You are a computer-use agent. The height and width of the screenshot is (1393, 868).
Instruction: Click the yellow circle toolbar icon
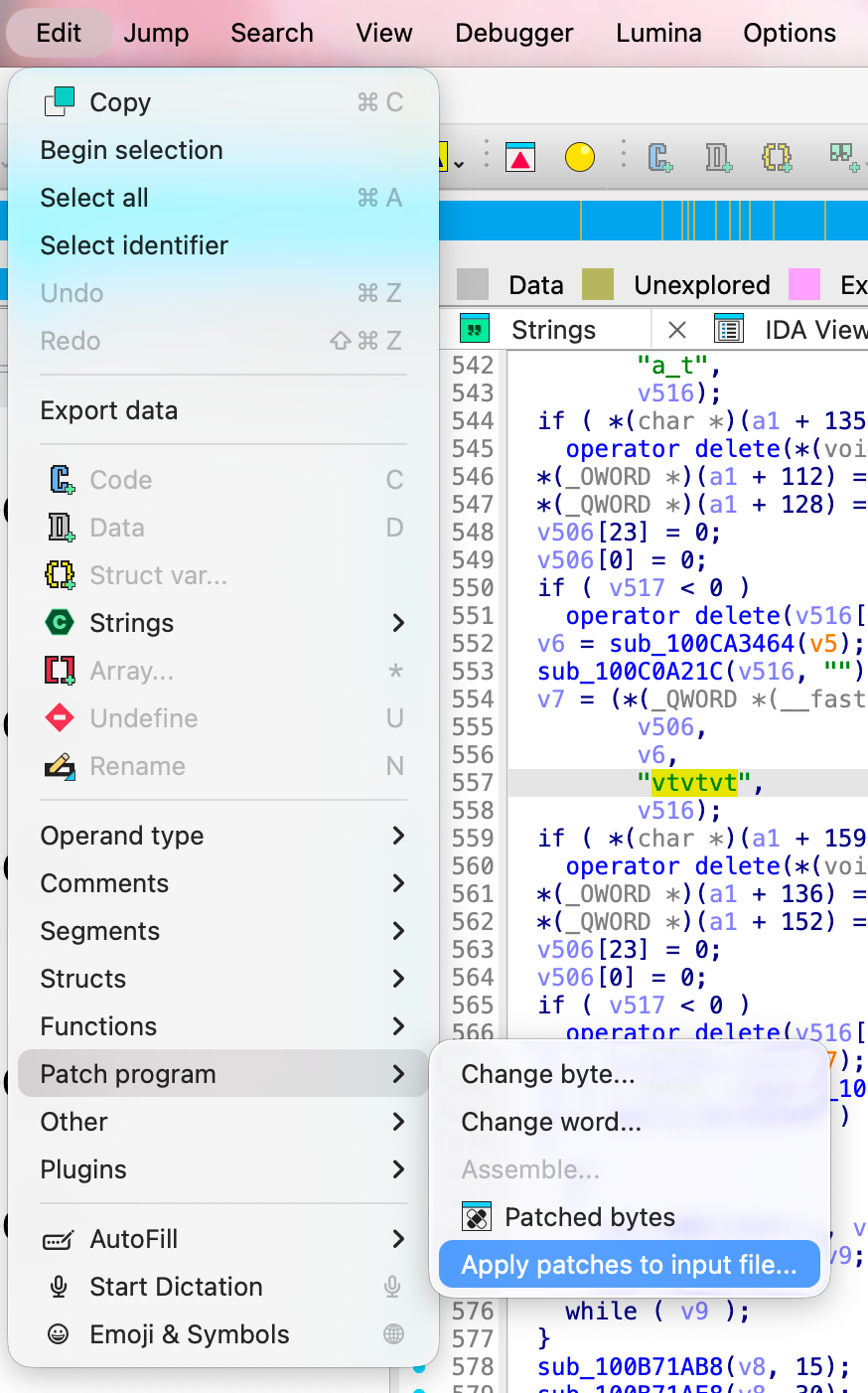click(x=580, y=157)
